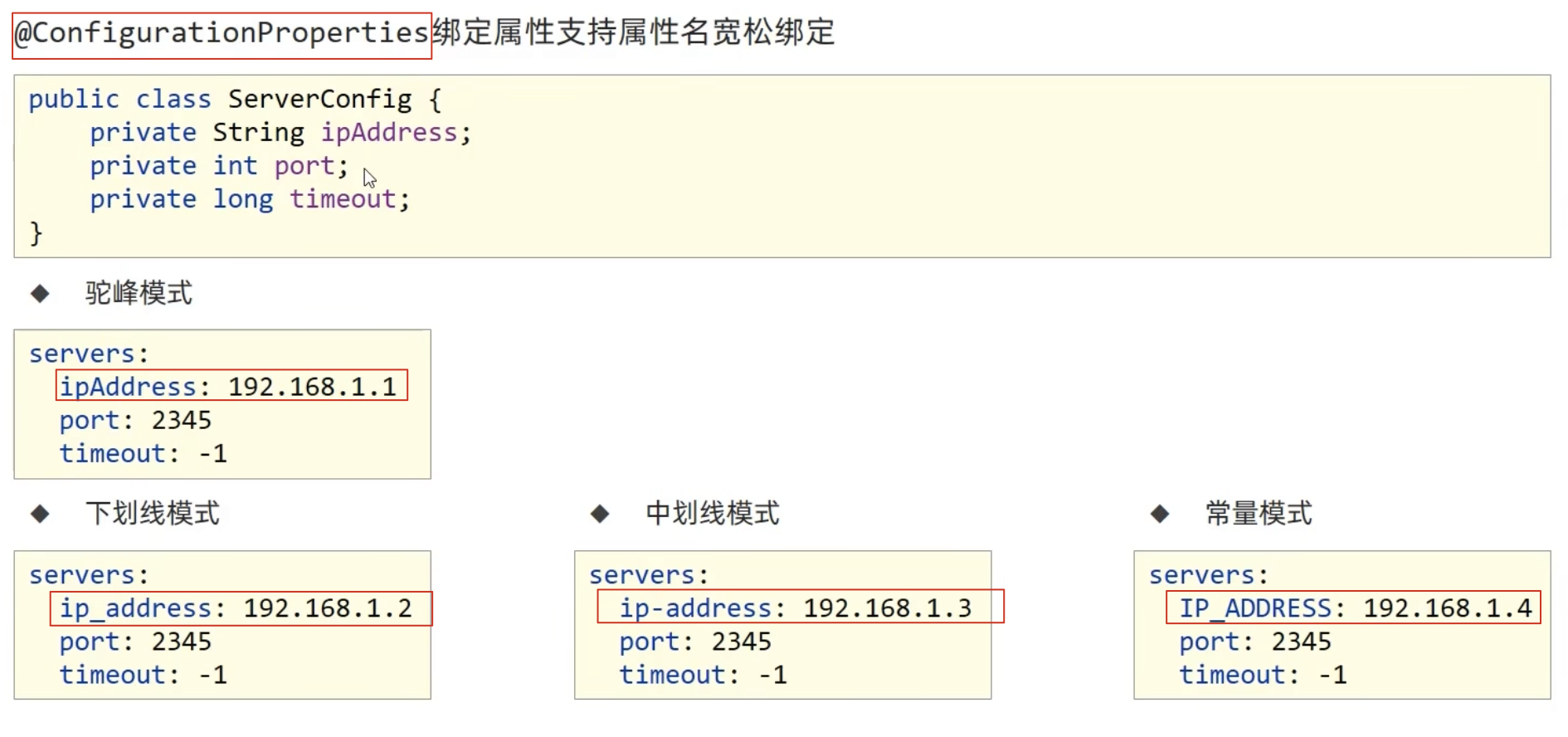
Task: Click 'timeout: -1' in the 下划线模式 block
Action: 143,675
